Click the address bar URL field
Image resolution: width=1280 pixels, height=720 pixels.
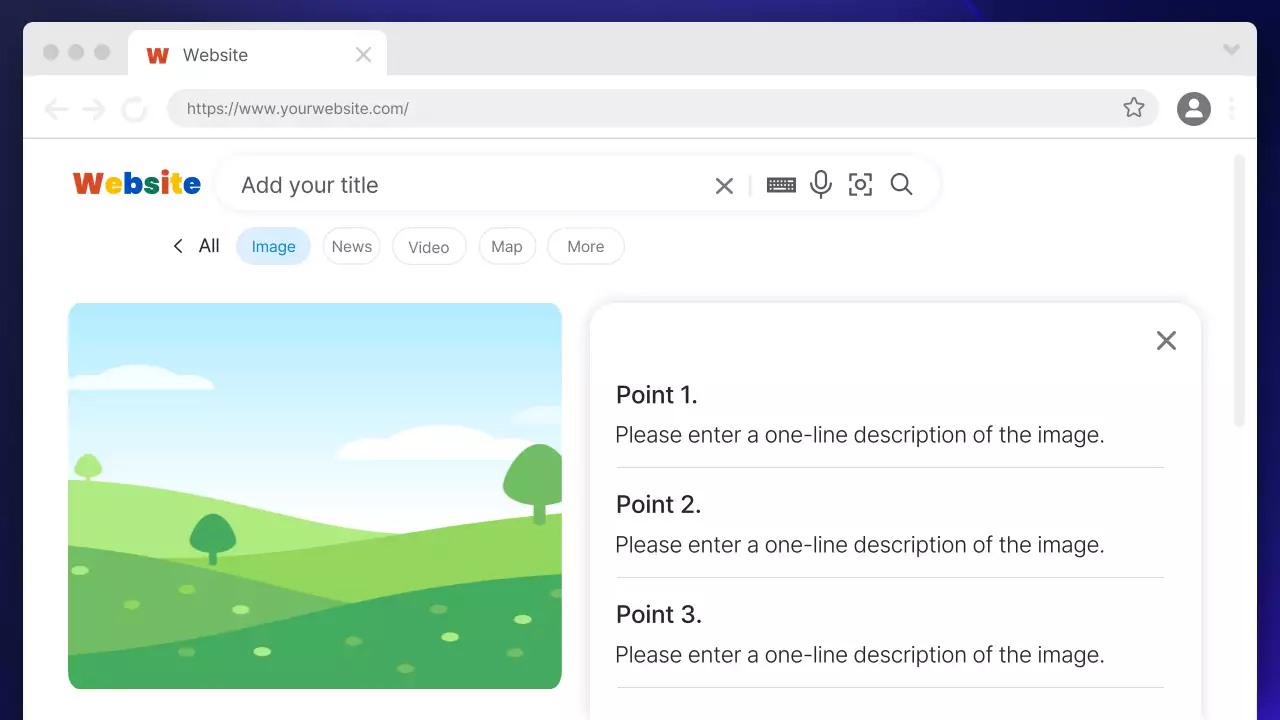tap(640, 108)
